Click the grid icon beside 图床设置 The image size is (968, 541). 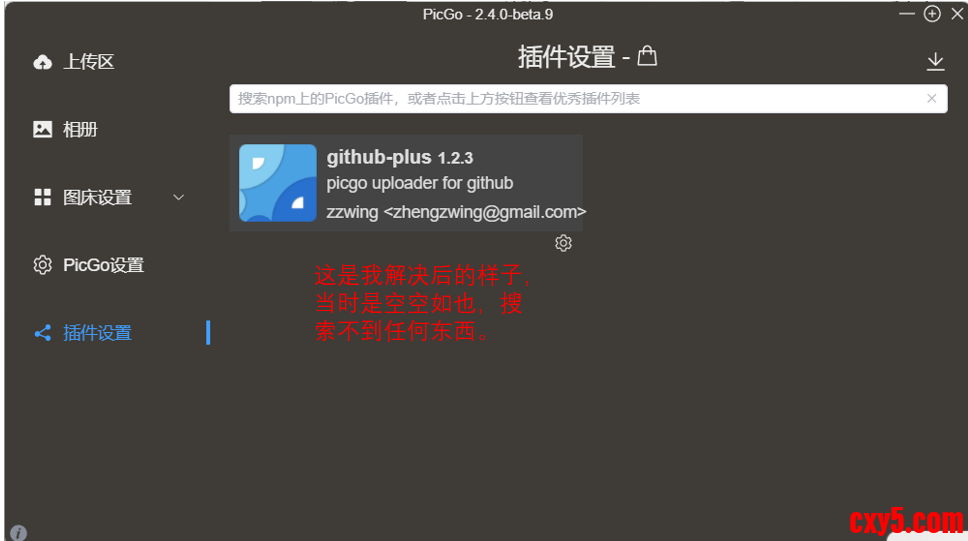pyautogui.click(x=43, y=197)
